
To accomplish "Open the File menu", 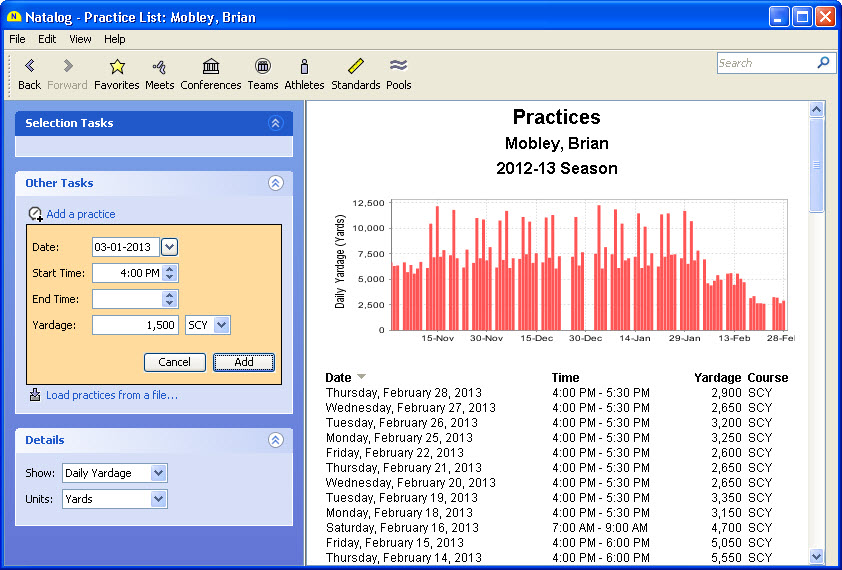I will click(17, 39).
